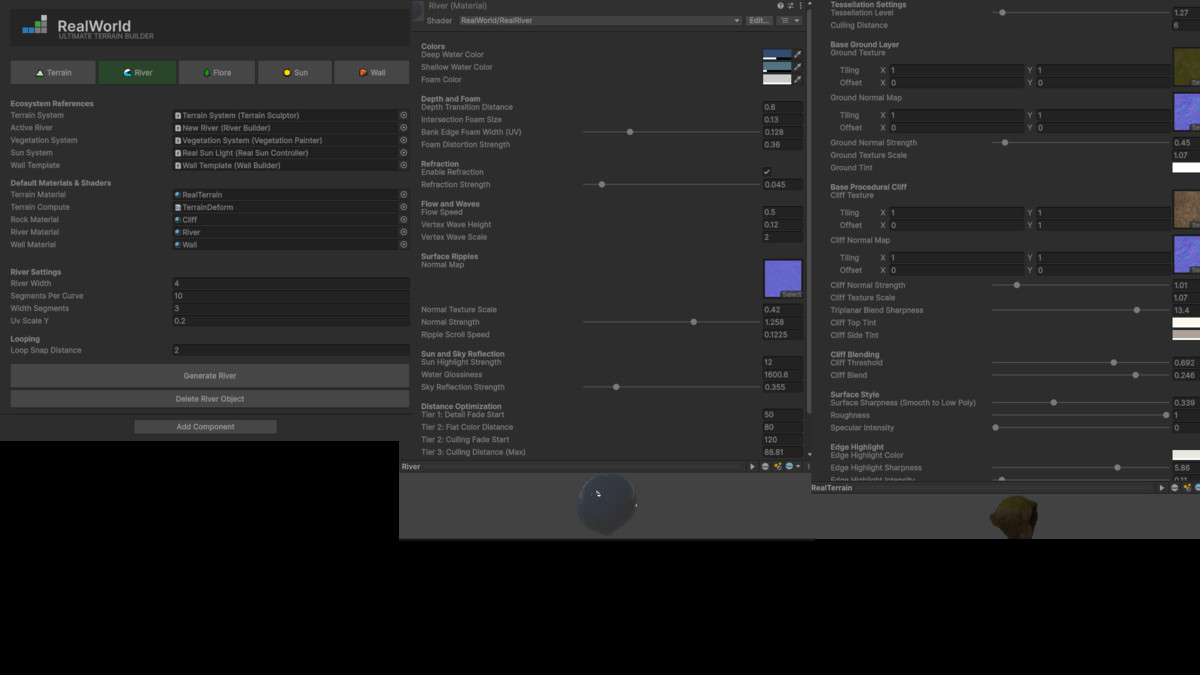
Task: Open the Ground Tint color swatch
Action: tap(1186, 168)
